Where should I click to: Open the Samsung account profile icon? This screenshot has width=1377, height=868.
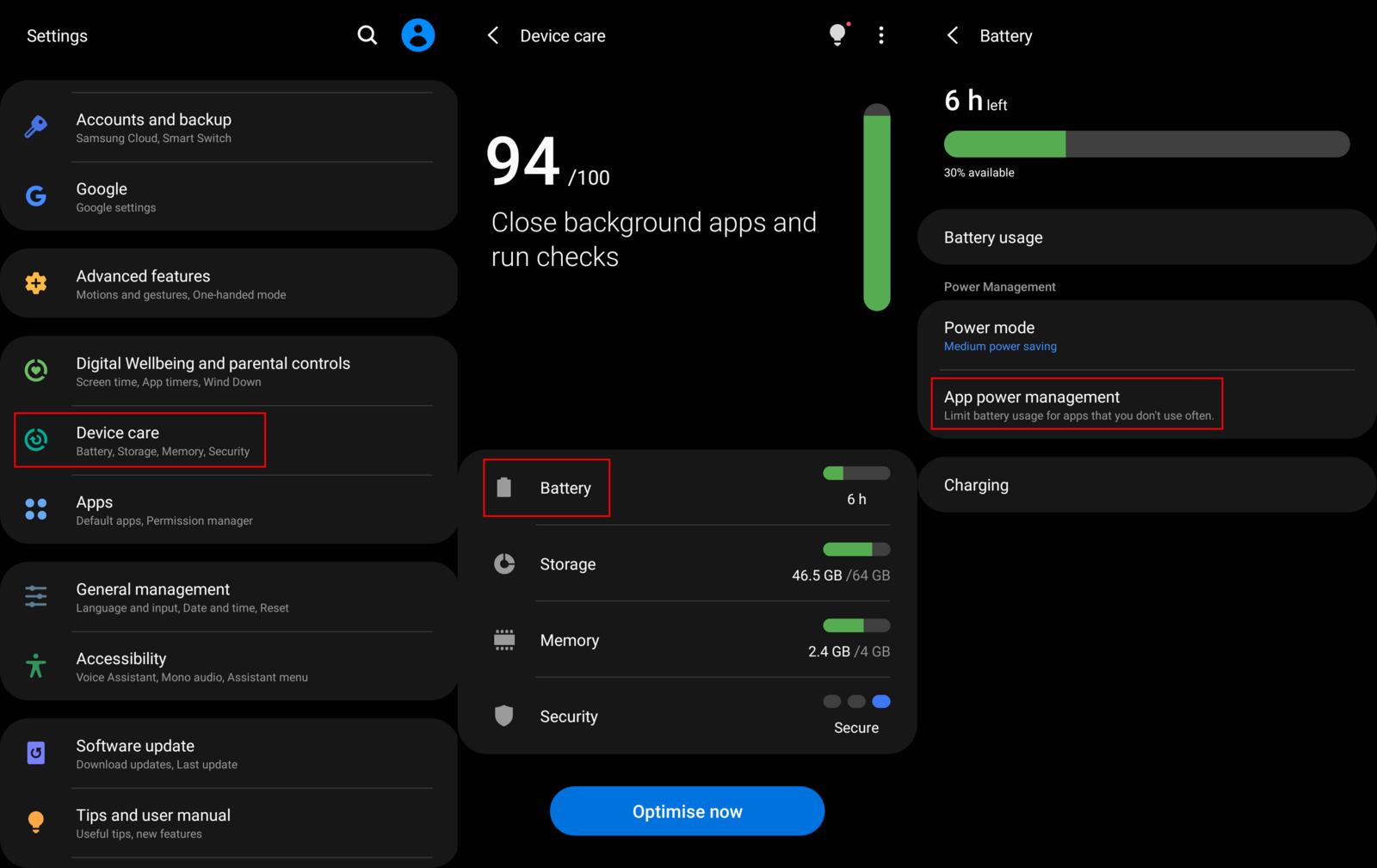coord(418,35)
